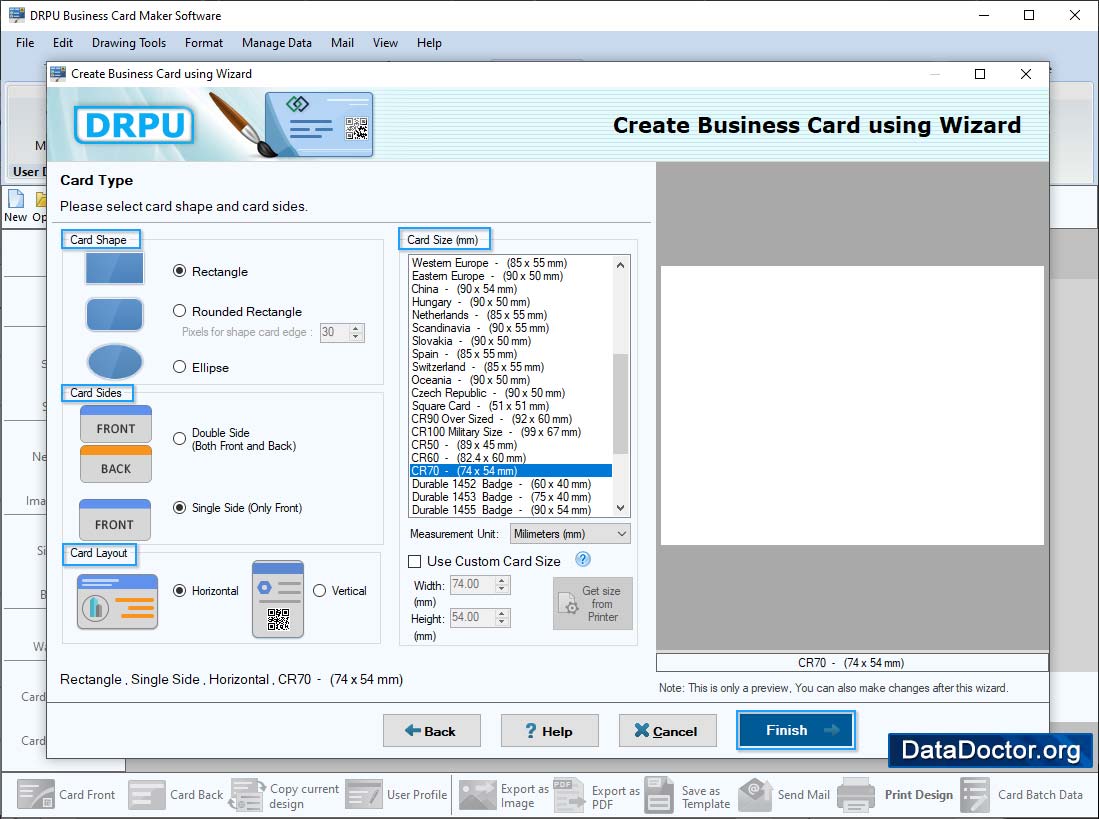Click the business card graphic in wizard banner
This screenshot has width=1099, height=819.
tap(319, 124)
